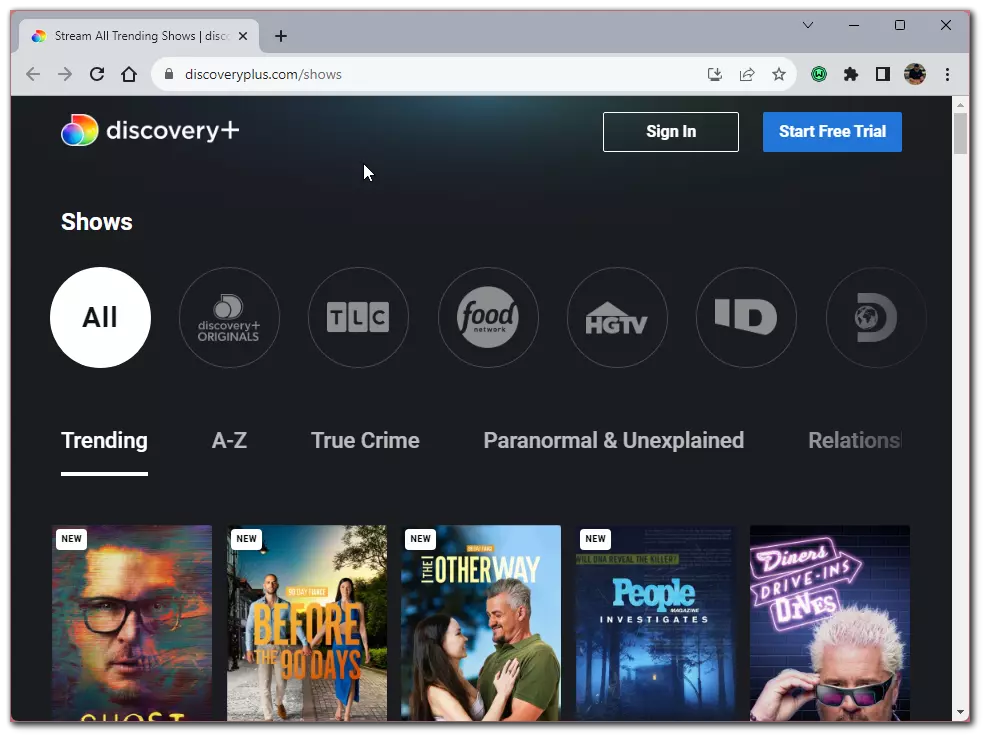Reload the discovery+ page
The image size is (988, 740).
point(97,74)
